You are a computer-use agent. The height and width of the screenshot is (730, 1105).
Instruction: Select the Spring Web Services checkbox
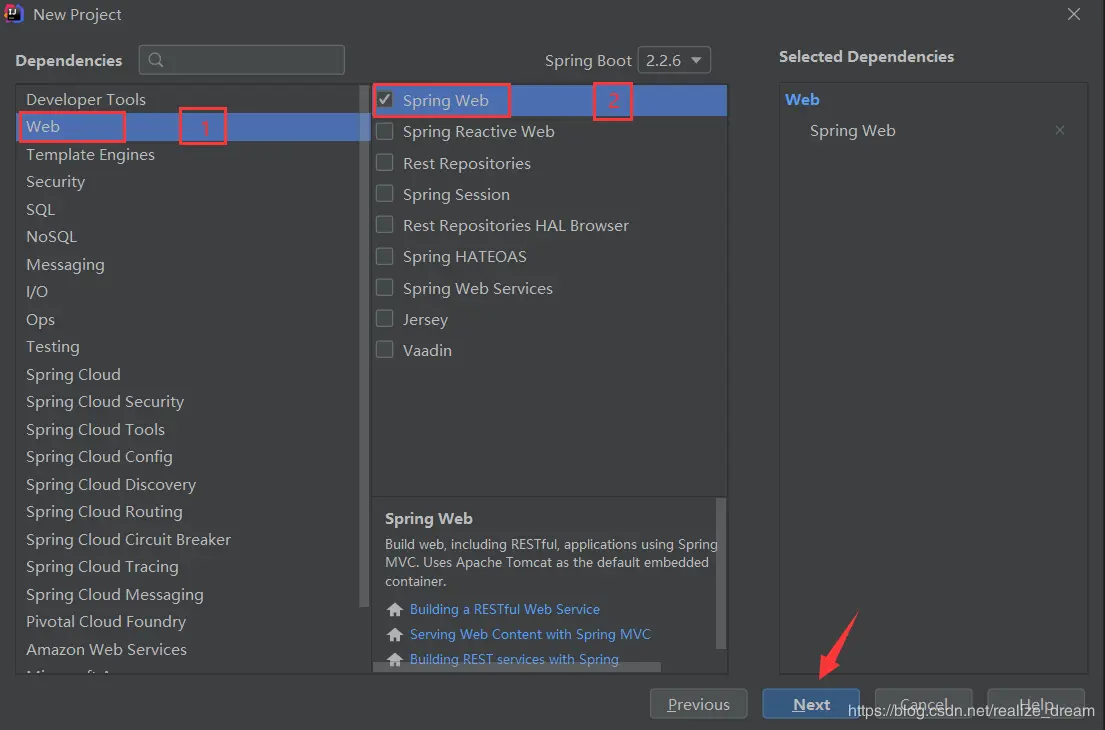coord(385,287)
